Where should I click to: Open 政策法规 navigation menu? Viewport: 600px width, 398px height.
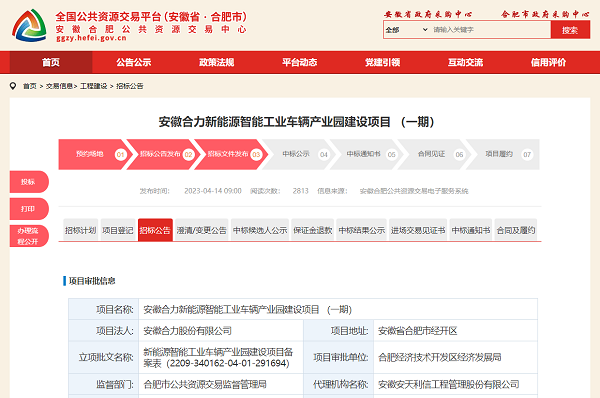(217, 62)
